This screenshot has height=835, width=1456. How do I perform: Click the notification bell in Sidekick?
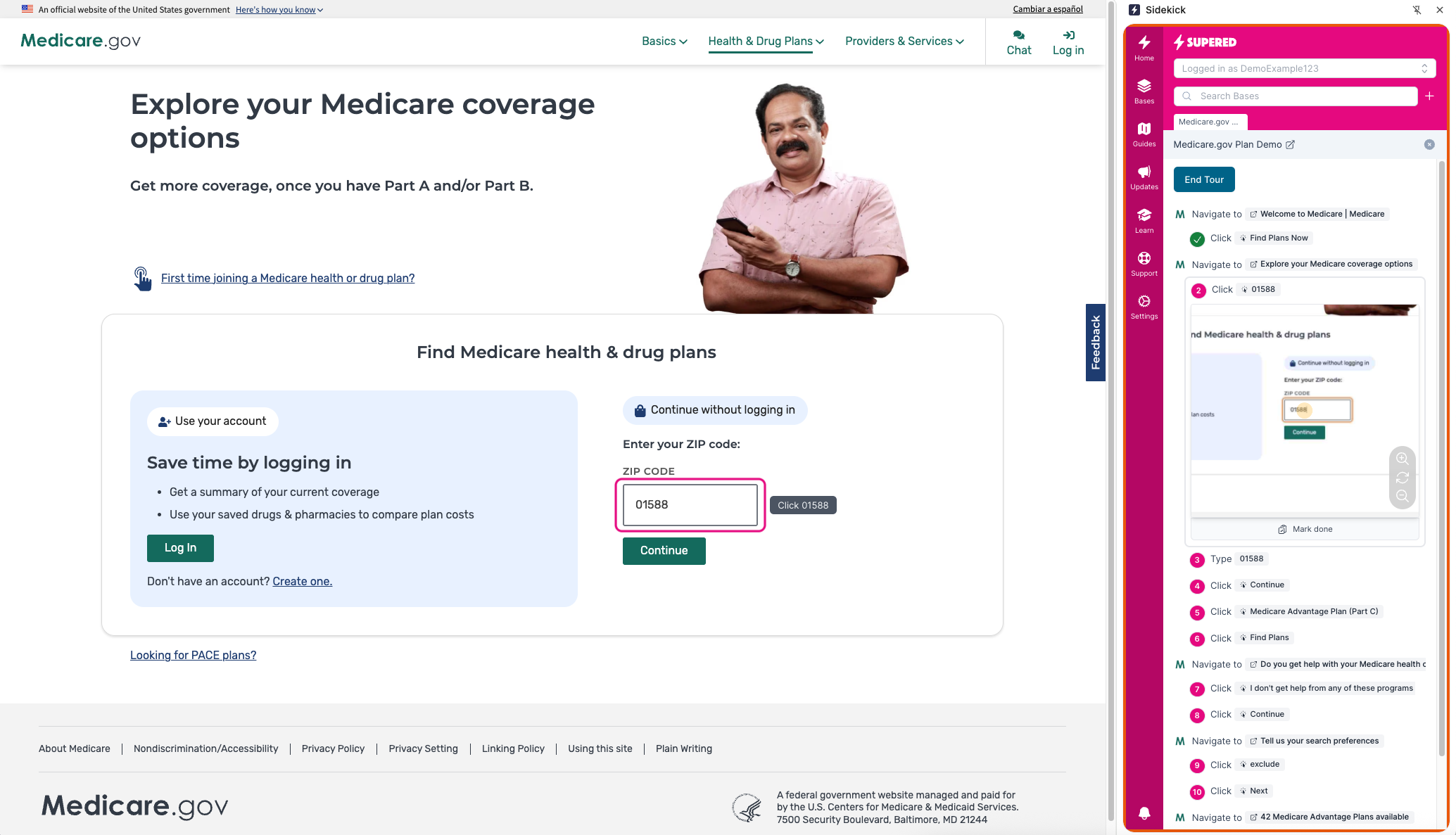1144,813
